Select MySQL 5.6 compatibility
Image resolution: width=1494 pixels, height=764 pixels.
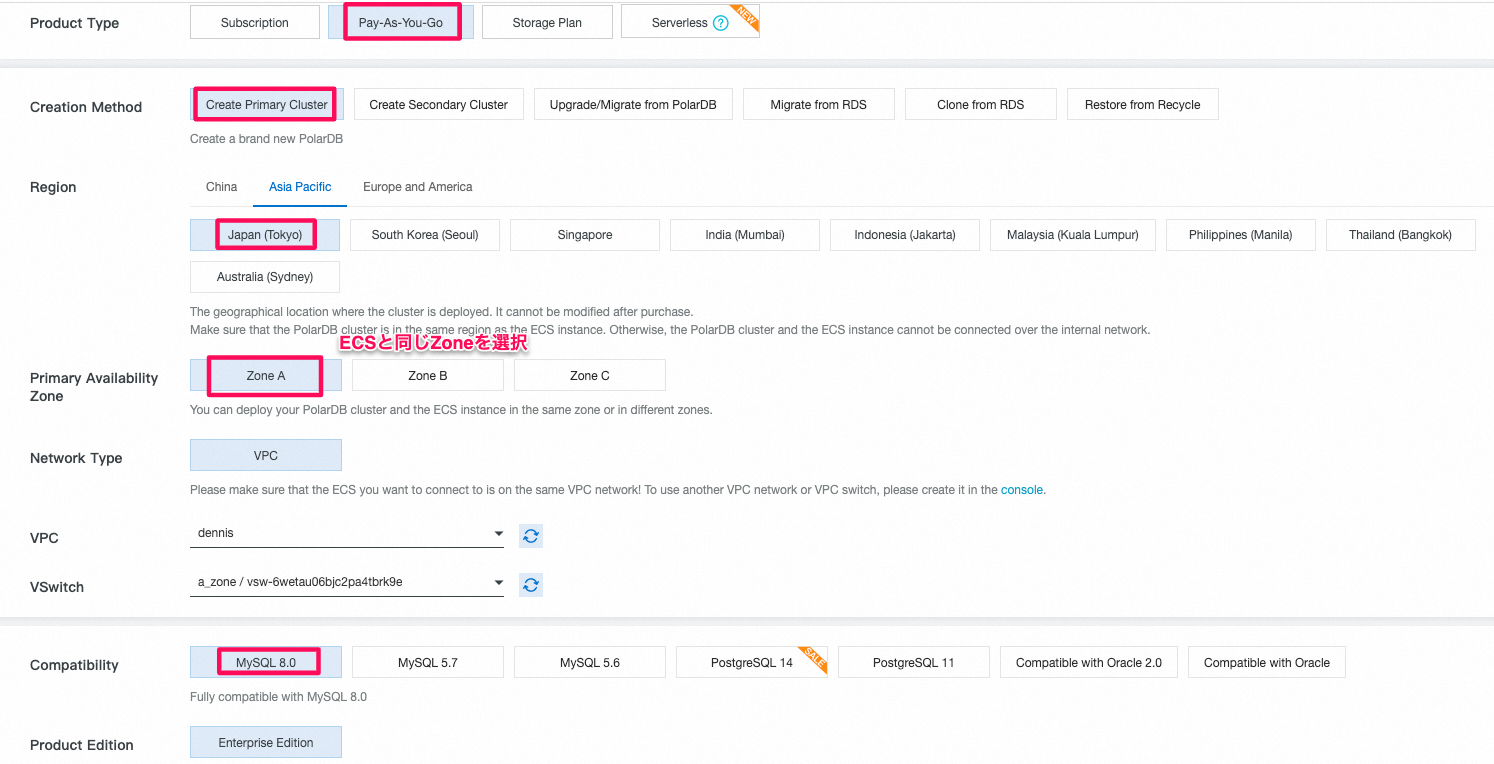[590, 663]
